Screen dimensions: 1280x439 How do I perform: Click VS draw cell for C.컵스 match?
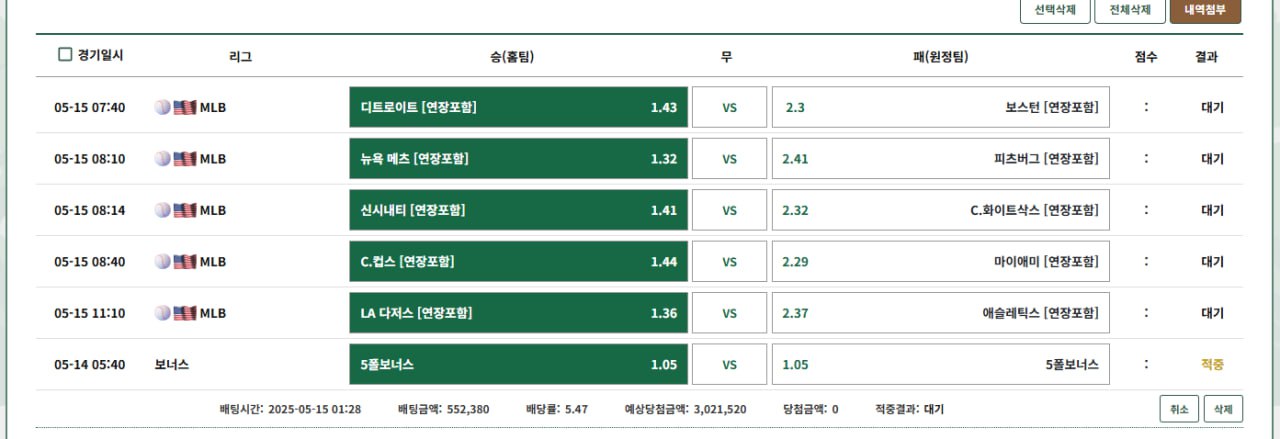coord(730,262)
